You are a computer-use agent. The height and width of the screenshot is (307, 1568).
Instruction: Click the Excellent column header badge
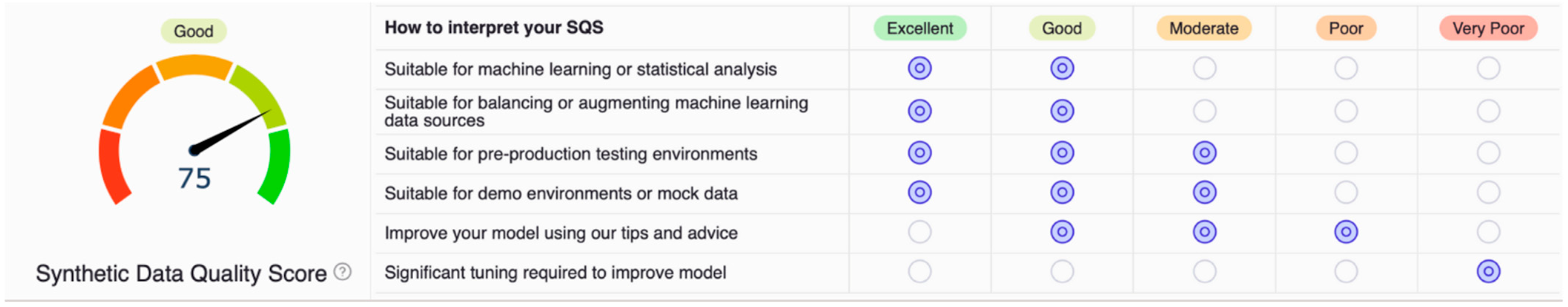point(919,29)
